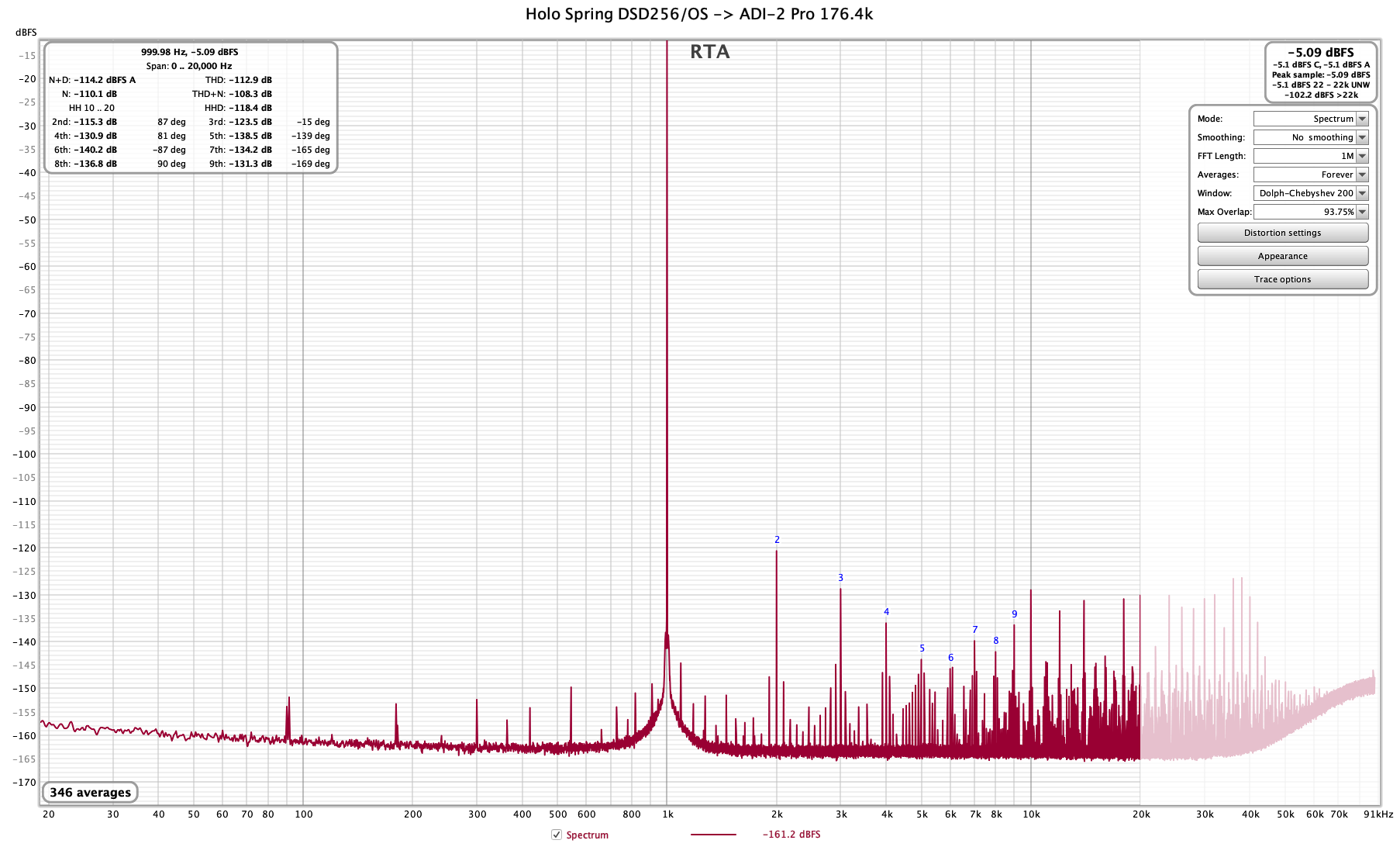This screenshot has width=1400, height=847.
Task: Select harmonic marker 3 on the plot
Action: [840, 578]
